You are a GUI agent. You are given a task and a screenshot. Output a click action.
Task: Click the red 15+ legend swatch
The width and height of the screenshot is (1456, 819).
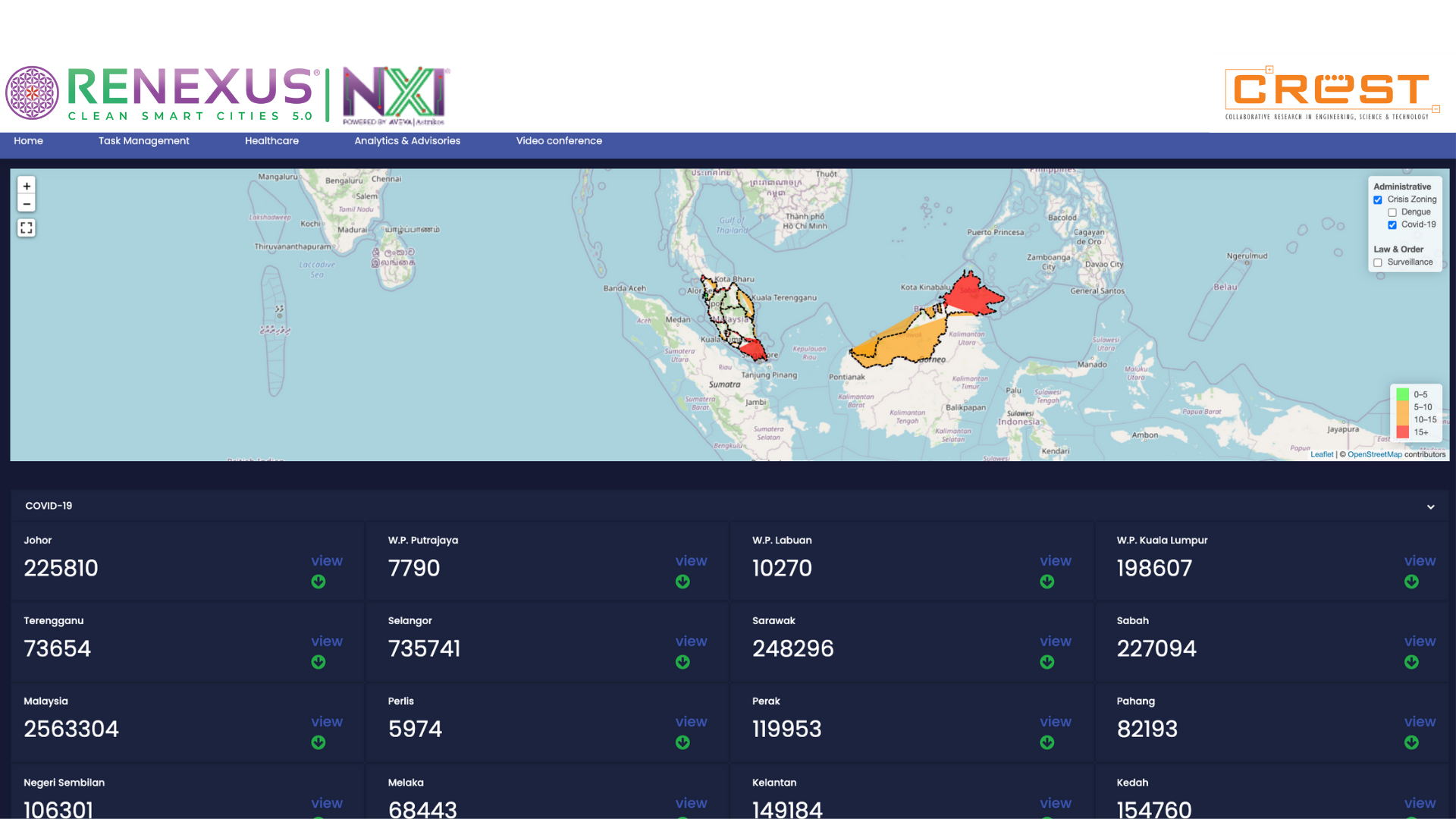[x=1403, y=432]
